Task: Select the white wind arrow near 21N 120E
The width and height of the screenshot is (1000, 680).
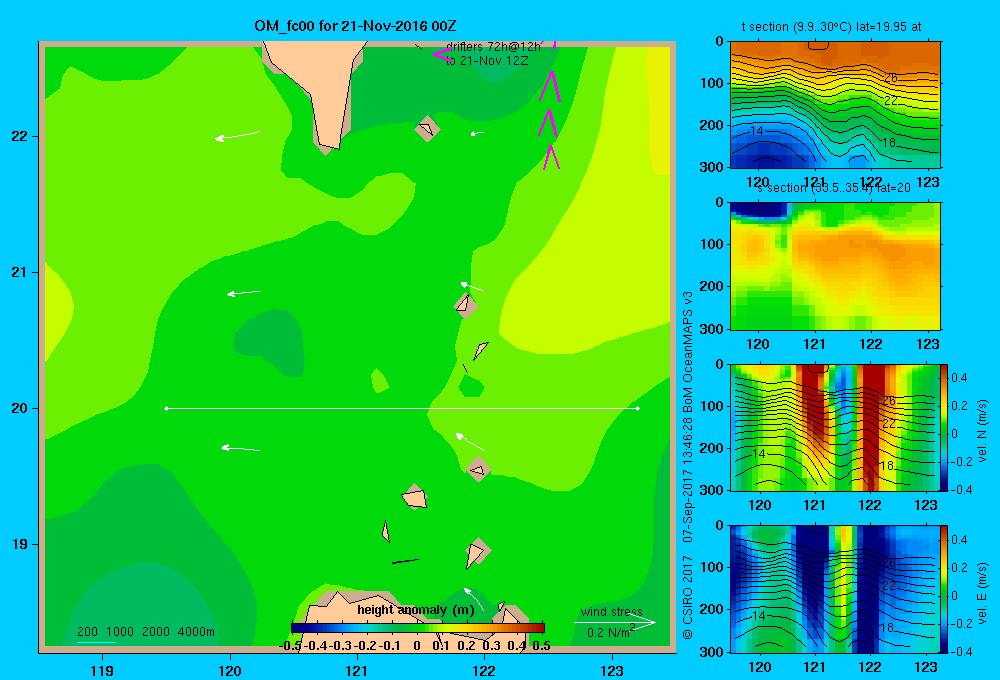Action: point(244,293)
